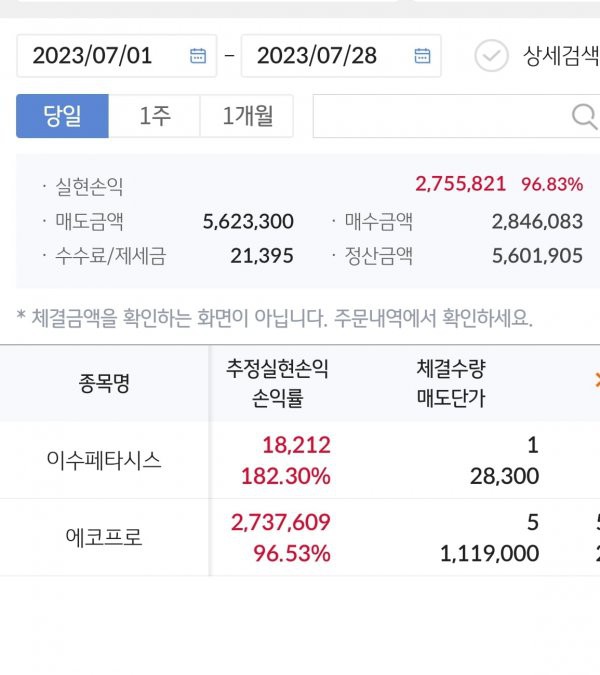600x675 pixels.
Task: Click the orange marker at table header edge
Action: click(596, 380)
